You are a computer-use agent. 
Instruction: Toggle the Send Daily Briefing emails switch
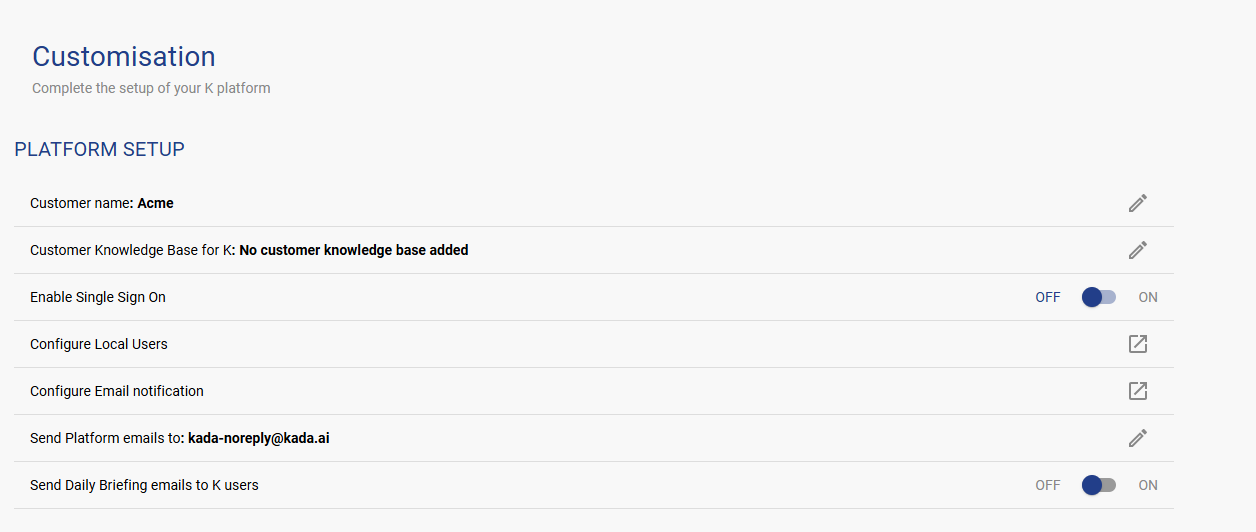[x=1099, y=485]
